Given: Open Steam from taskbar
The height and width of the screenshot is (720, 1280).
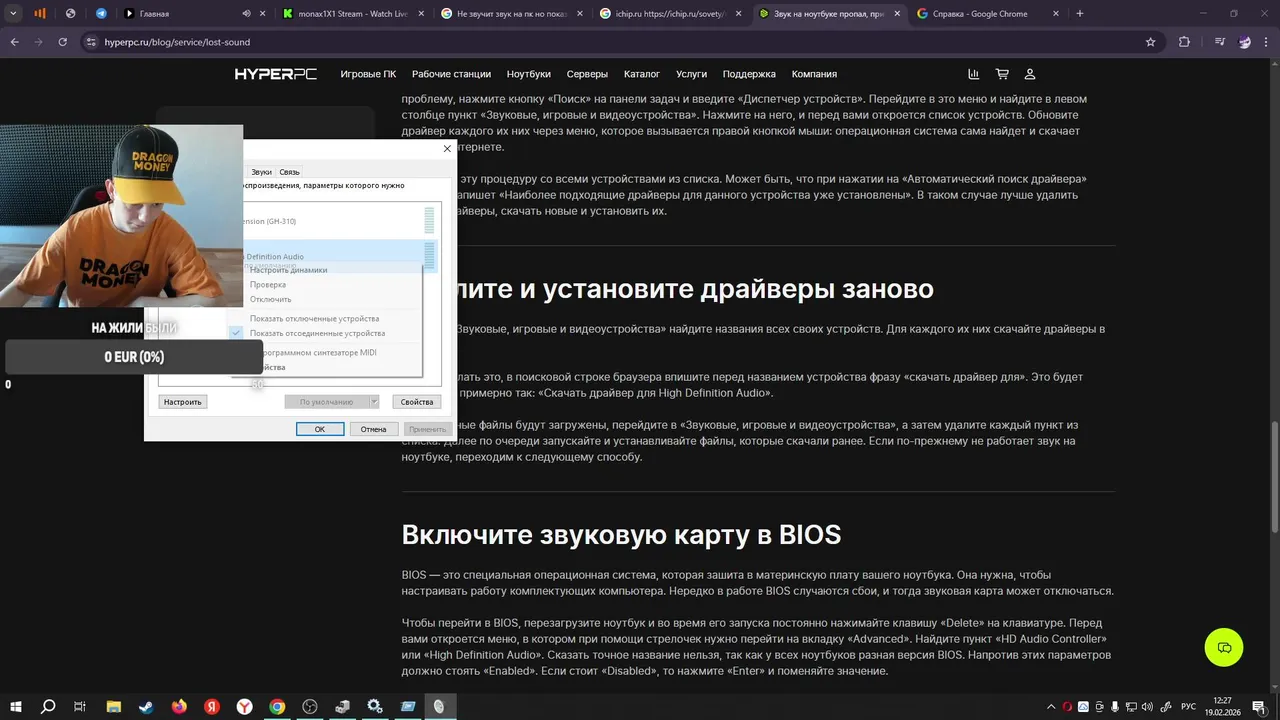Looking at the screenshot, I should coord(146,706).
